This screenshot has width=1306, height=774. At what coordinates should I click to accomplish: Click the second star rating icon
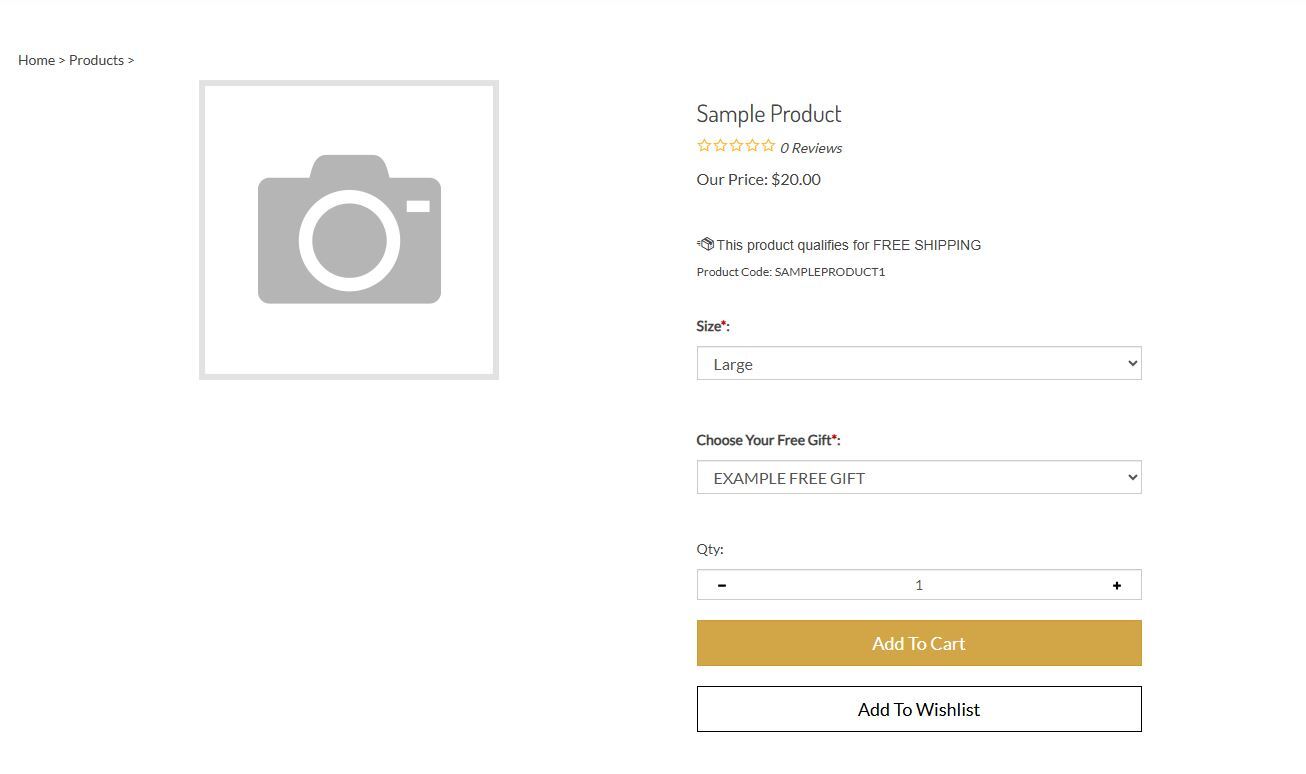(720, 145)
